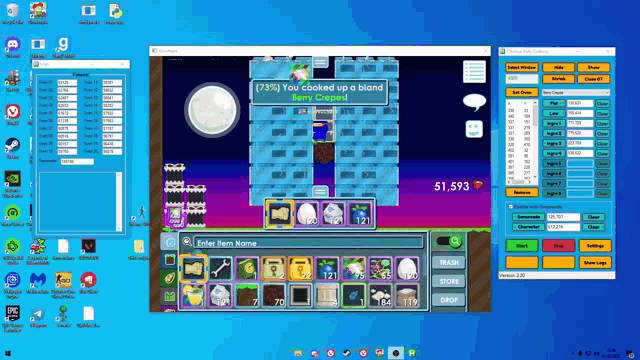The width and height of the screenshot is (640, 360).
Task: Select the egg item with count 120 in inventory grid
Action: [407, 269]
